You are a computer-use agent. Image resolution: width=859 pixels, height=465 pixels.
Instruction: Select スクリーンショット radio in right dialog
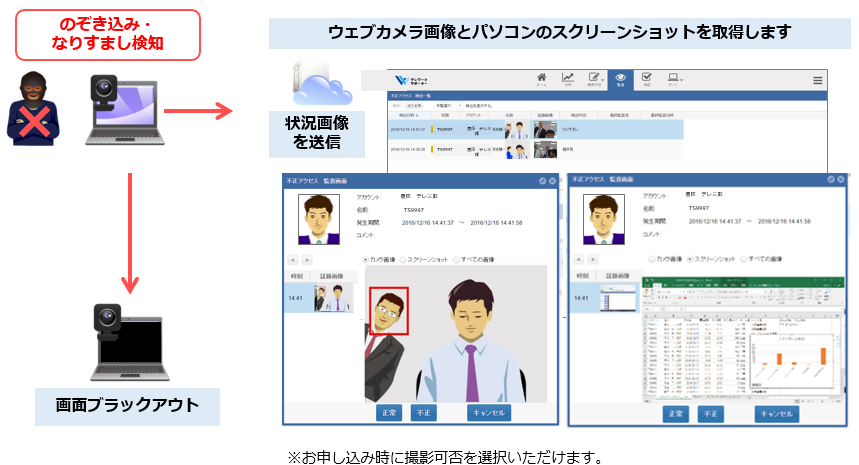point(691,258)
